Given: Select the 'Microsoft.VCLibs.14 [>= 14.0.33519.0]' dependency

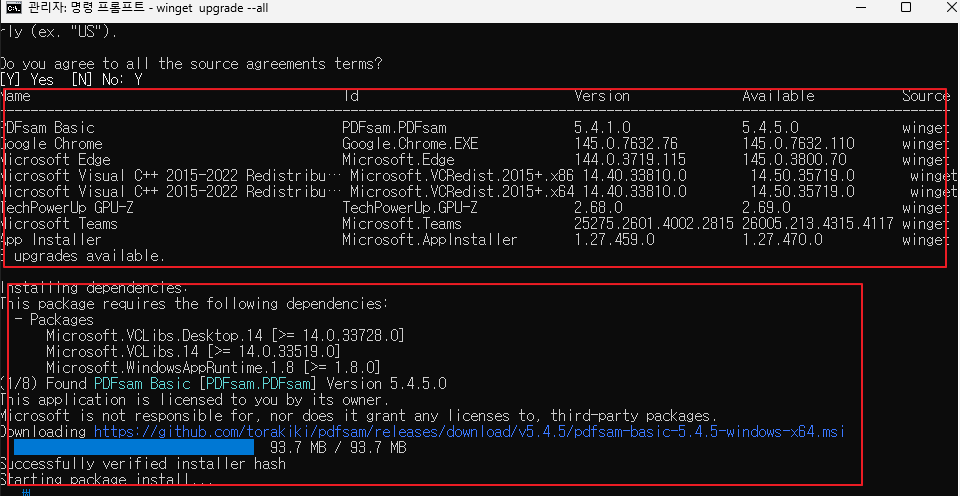Looking at the screenshot, I should 193,351.
